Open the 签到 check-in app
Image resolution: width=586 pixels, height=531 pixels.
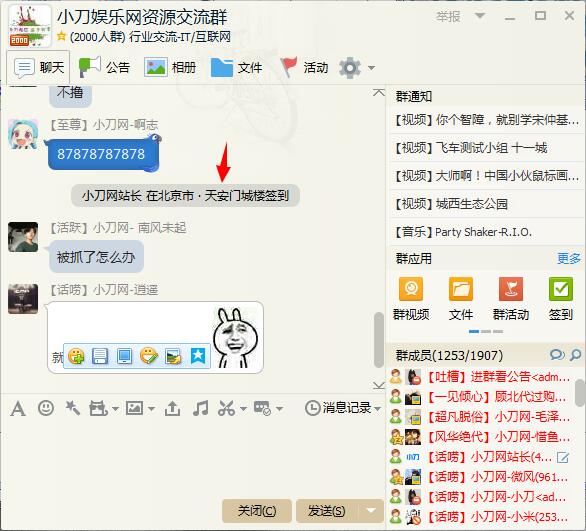[x=561, y=299]
